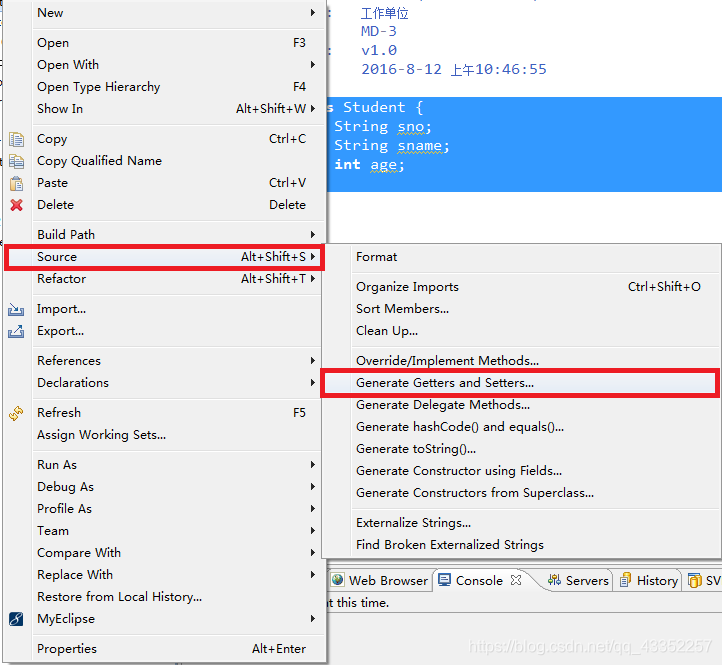Choose Clean Up option
Screen dimensions: 722x665
click(521, 331)
